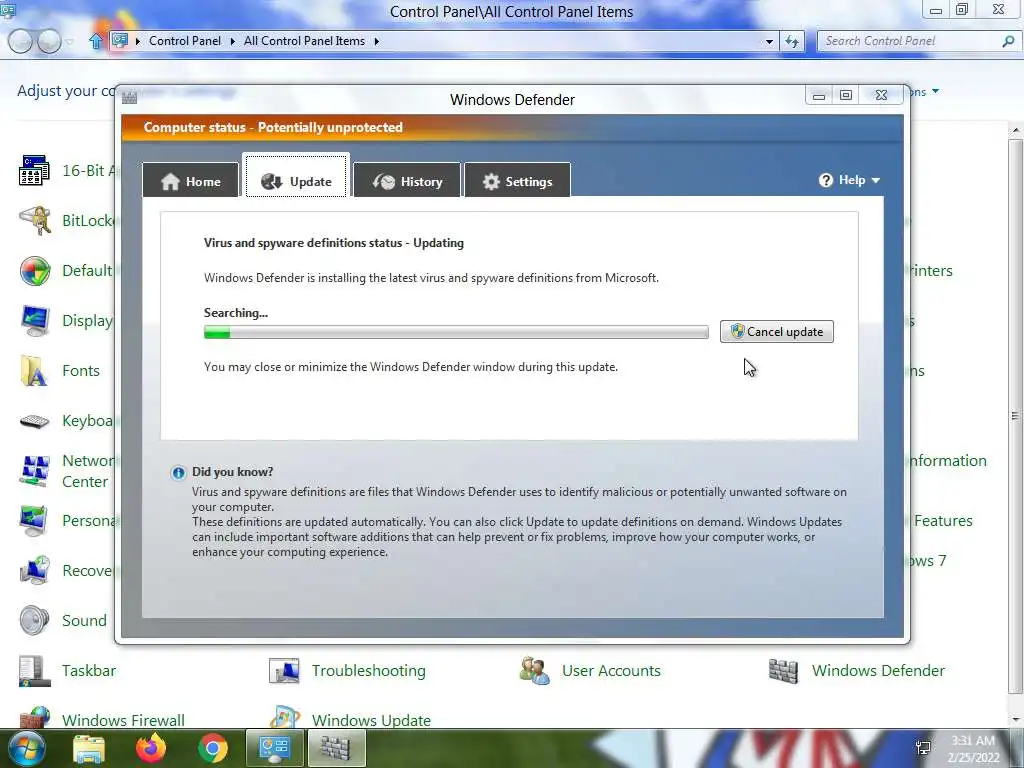The image size is (1024, 768).
Task: Click the User Accounts link
Action: tap(611, 671)
